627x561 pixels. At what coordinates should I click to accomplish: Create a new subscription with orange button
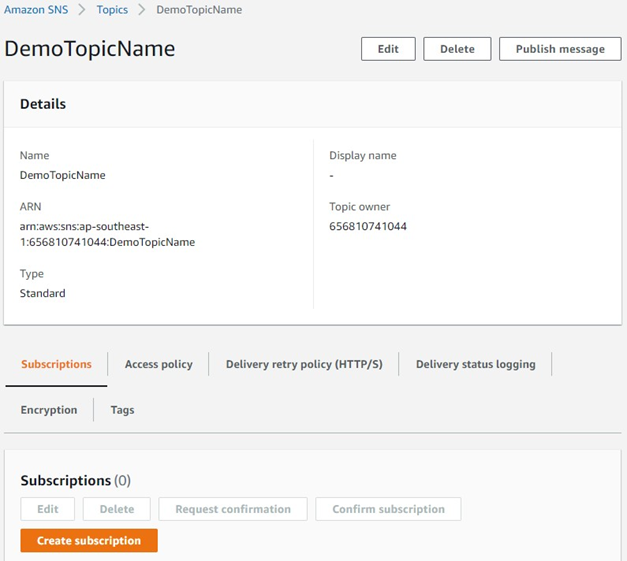[89, 540]
